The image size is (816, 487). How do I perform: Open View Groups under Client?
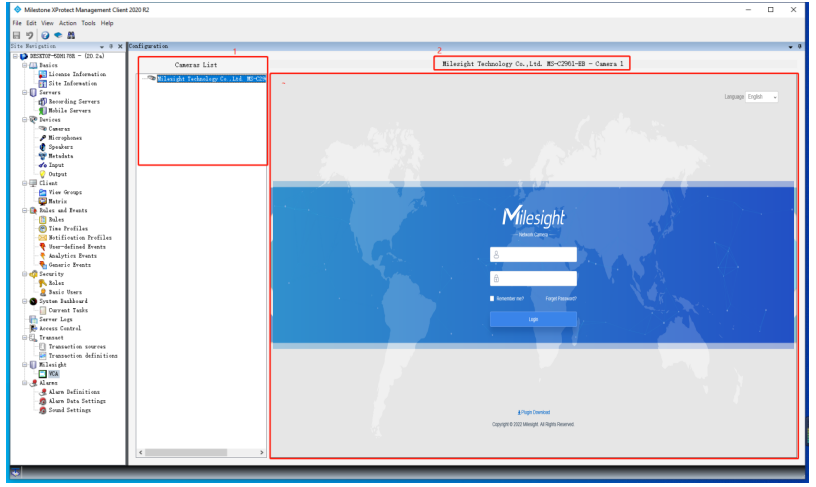point(65,193)
